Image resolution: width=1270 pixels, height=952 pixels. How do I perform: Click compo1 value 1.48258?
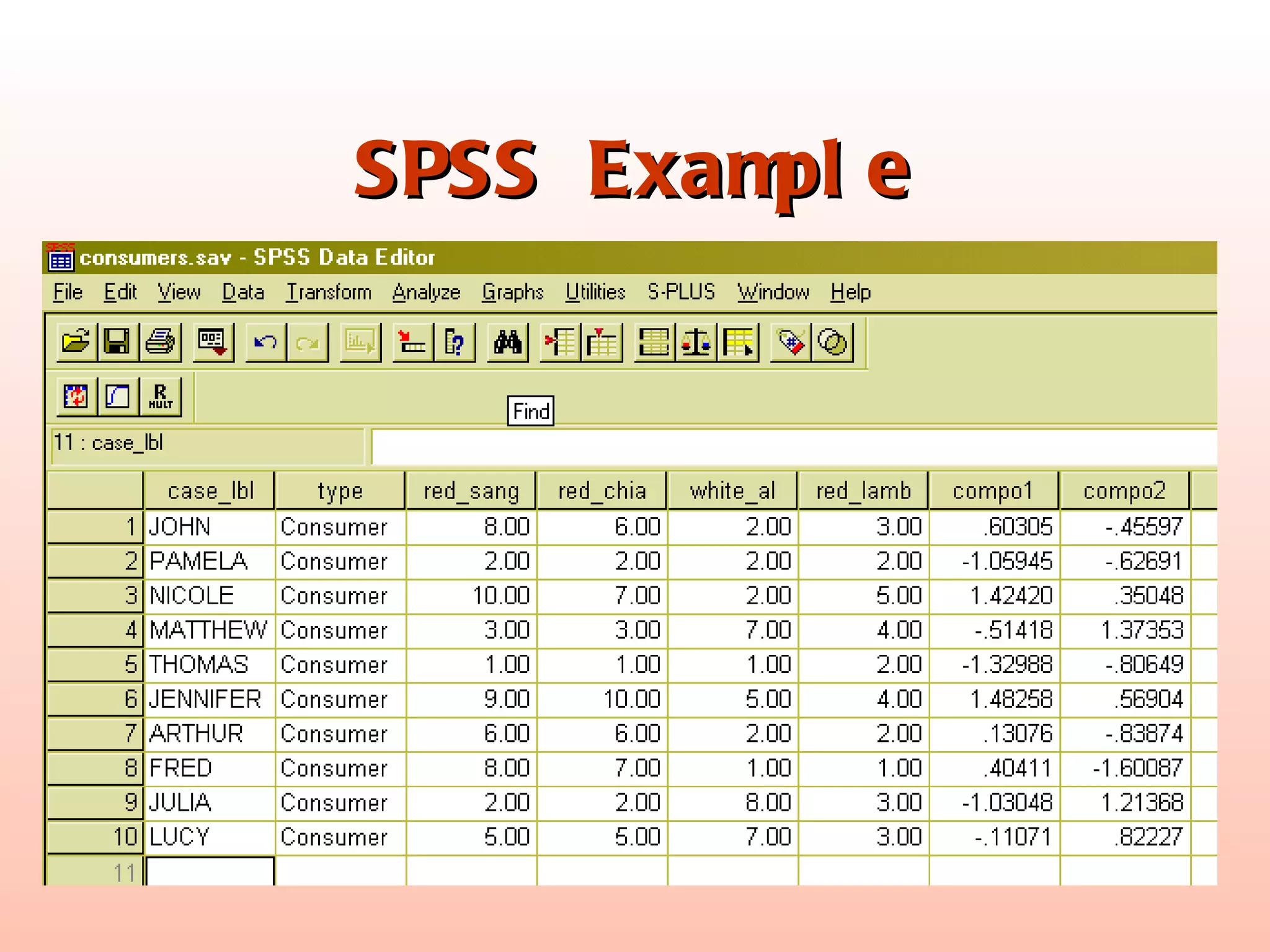click(x=994, y=699)
